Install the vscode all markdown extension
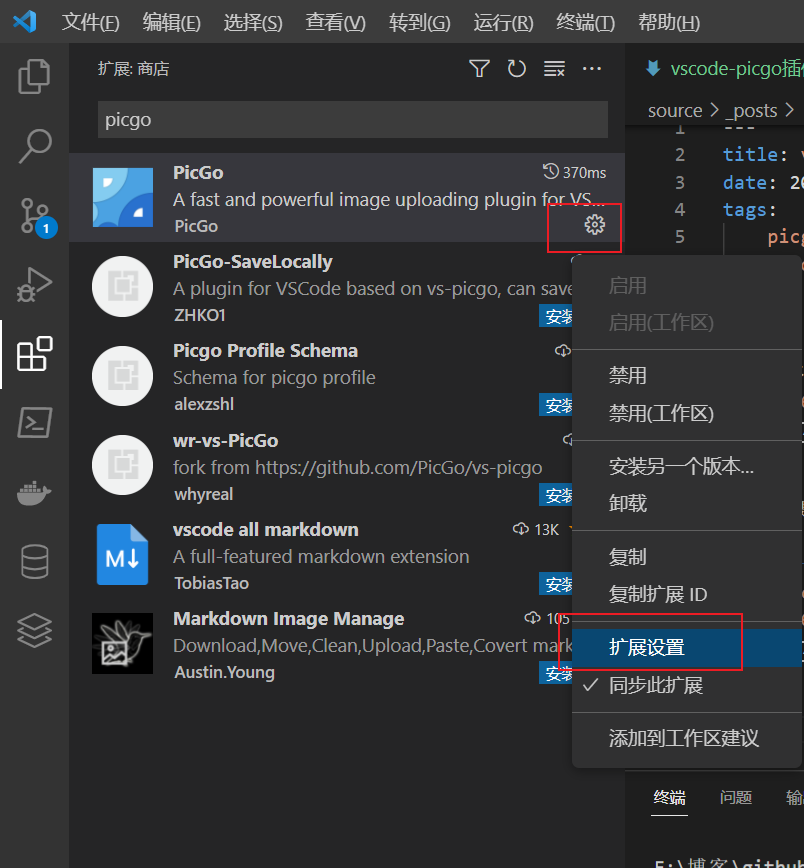 (556, 585)
